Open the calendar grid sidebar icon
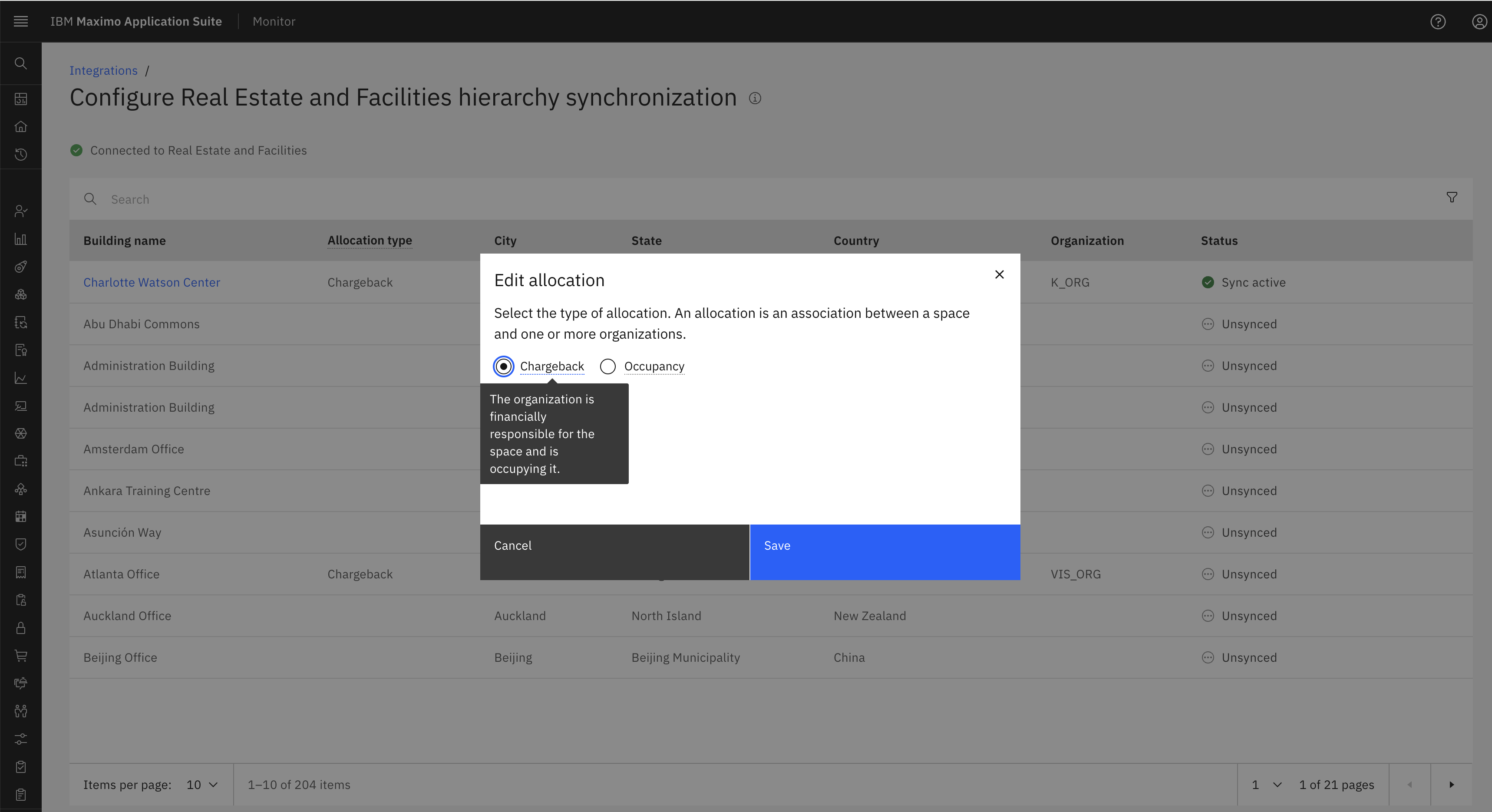Screen dimensions: 1492x812 point(21,517)
